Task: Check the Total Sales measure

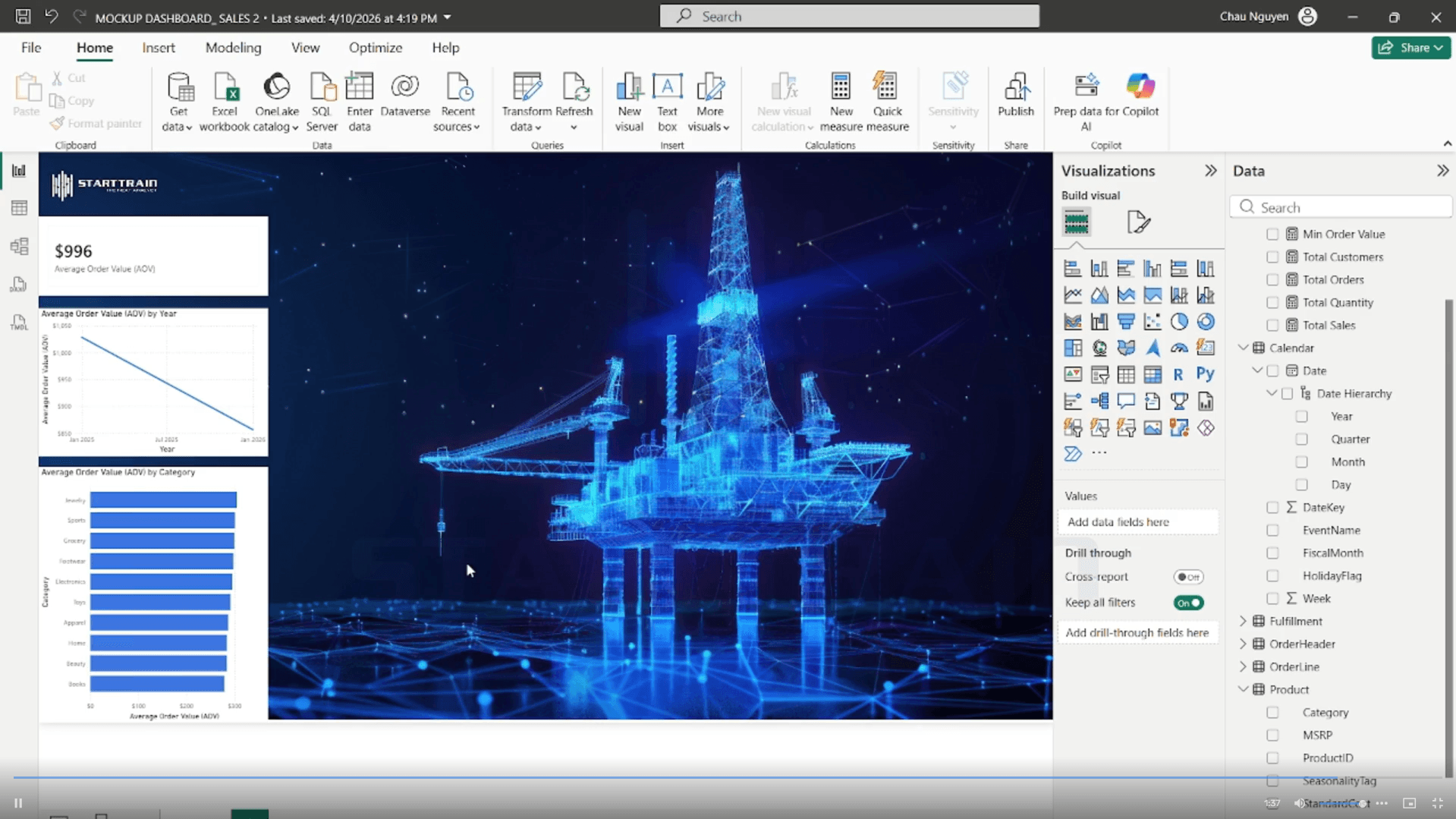Action: [x=1272, y=326]
